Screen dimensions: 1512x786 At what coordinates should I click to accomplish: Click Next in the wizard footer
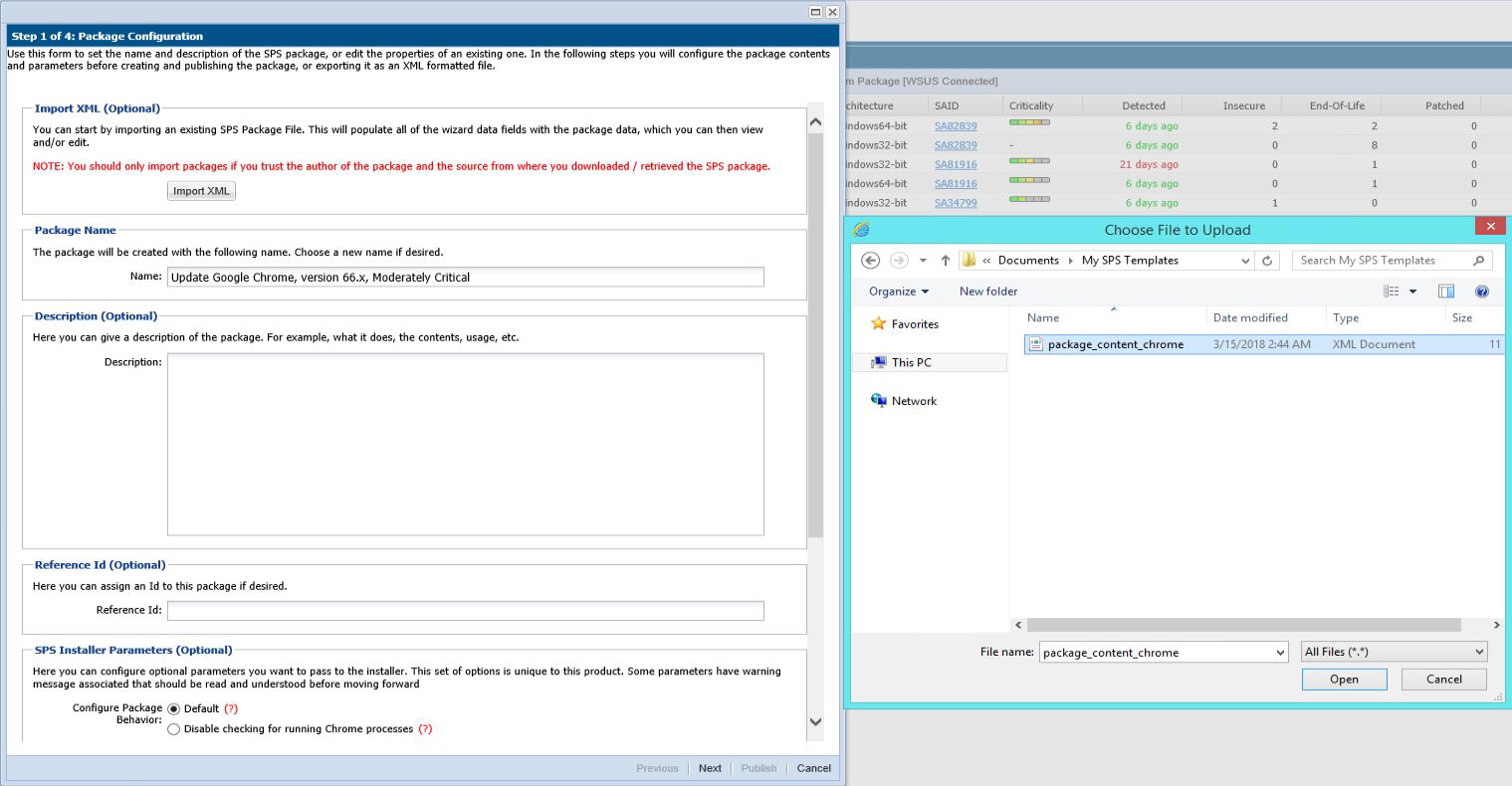pos(710,768)
